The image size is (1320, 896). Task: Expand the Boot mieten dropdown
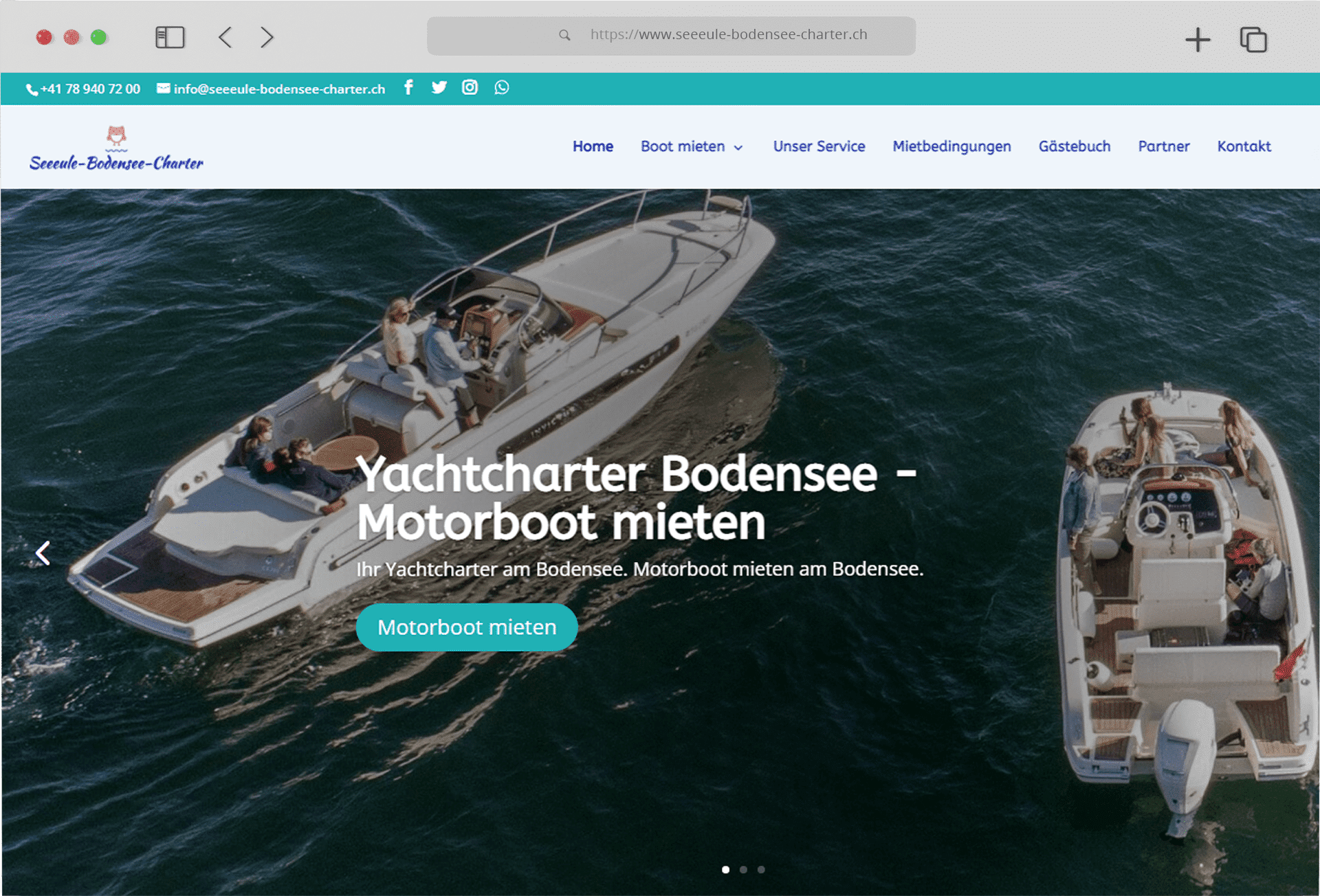pyautogui.click(x=691, y=146)
